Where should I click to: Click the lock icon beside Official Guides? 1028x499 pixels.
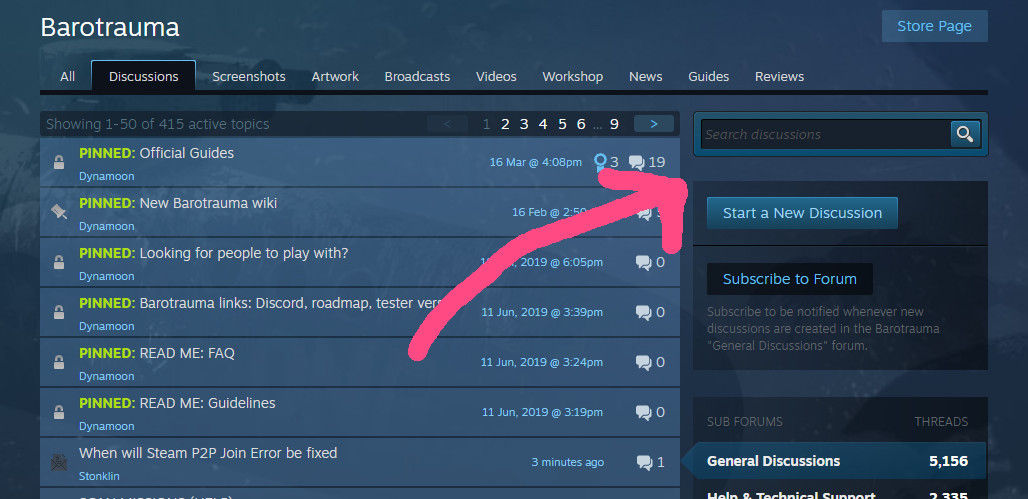59,162
